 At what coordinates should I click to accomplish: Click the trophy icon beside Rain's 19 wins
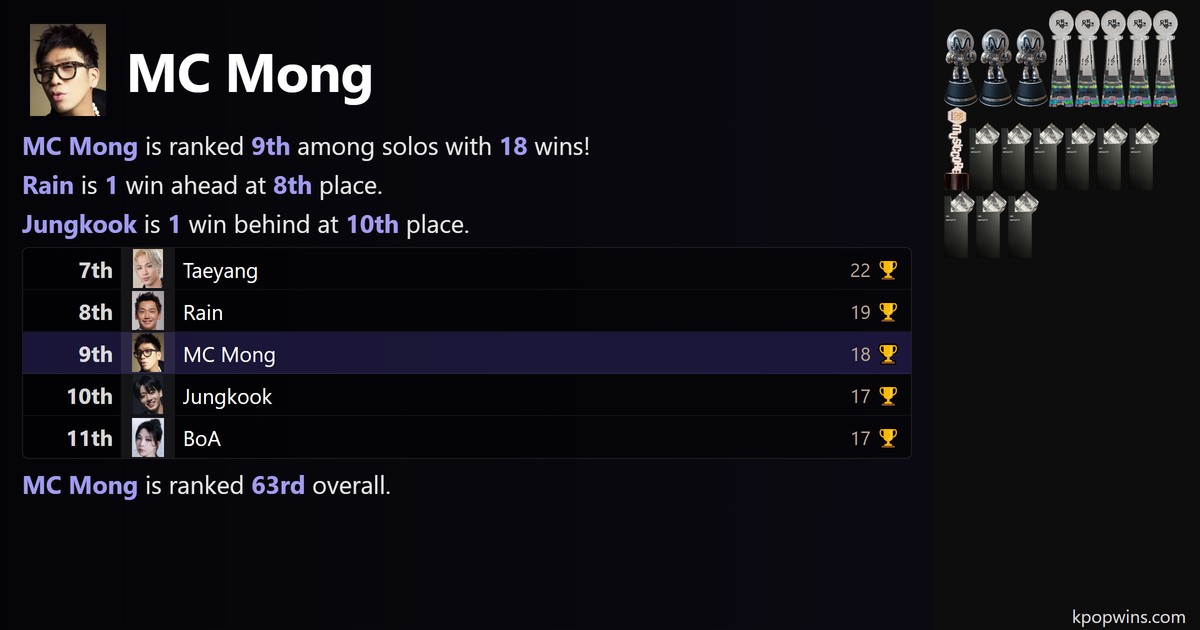pos(887,313)
